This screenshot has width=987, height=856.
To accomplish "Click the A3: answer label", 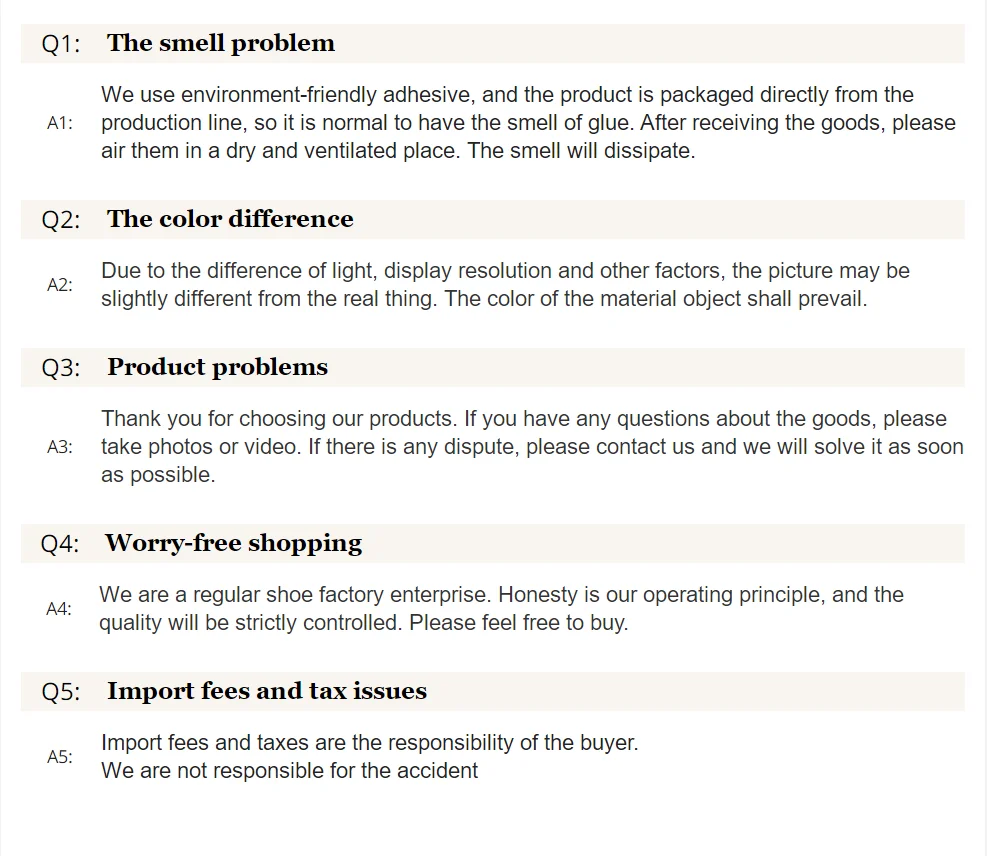I will tap(60, 447).
